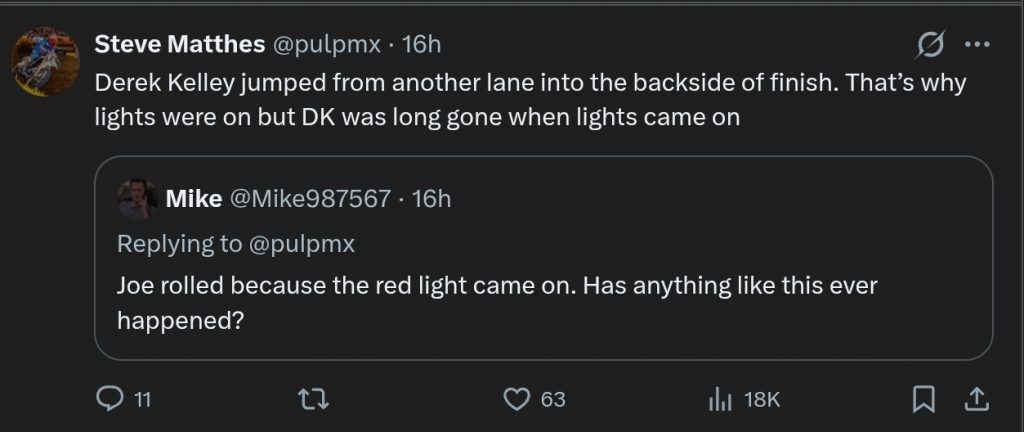Click the share upload arrow icon
Screen dimensions: 1024x432
click(x=975, y=399)
